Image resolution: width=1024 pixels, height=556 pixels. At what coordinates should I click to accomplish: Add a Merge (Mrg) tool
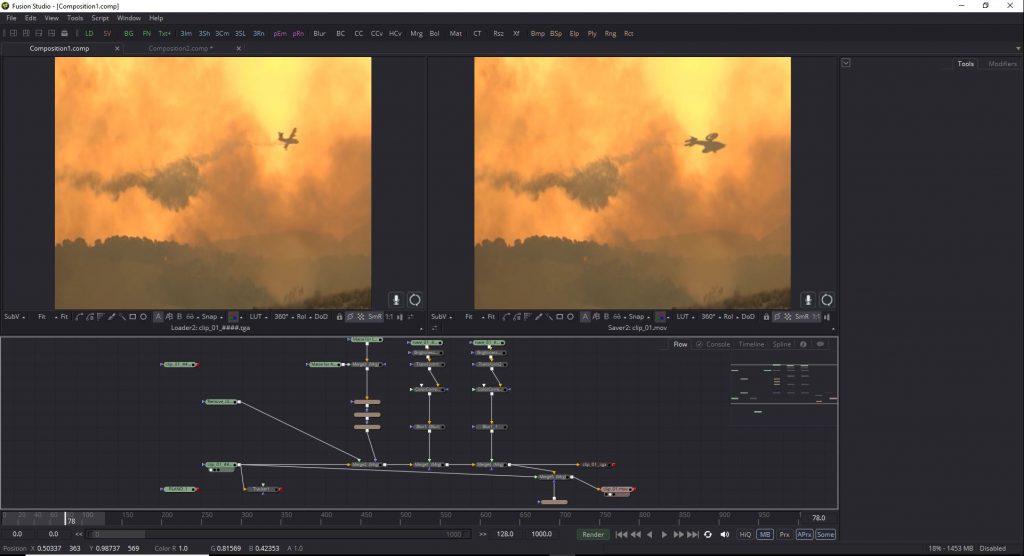pyautogui.click(x=417, y=33)
